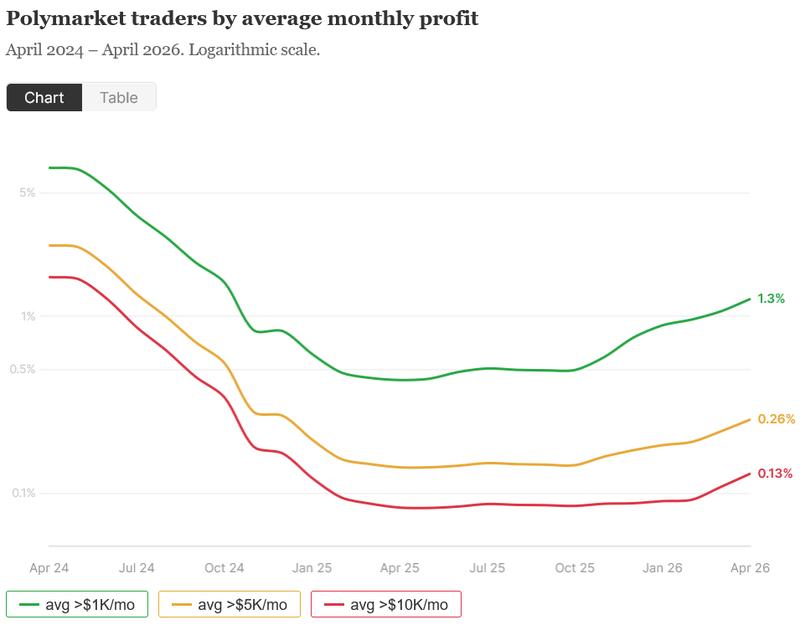Click the green 1.3% data label

(769, 297)
